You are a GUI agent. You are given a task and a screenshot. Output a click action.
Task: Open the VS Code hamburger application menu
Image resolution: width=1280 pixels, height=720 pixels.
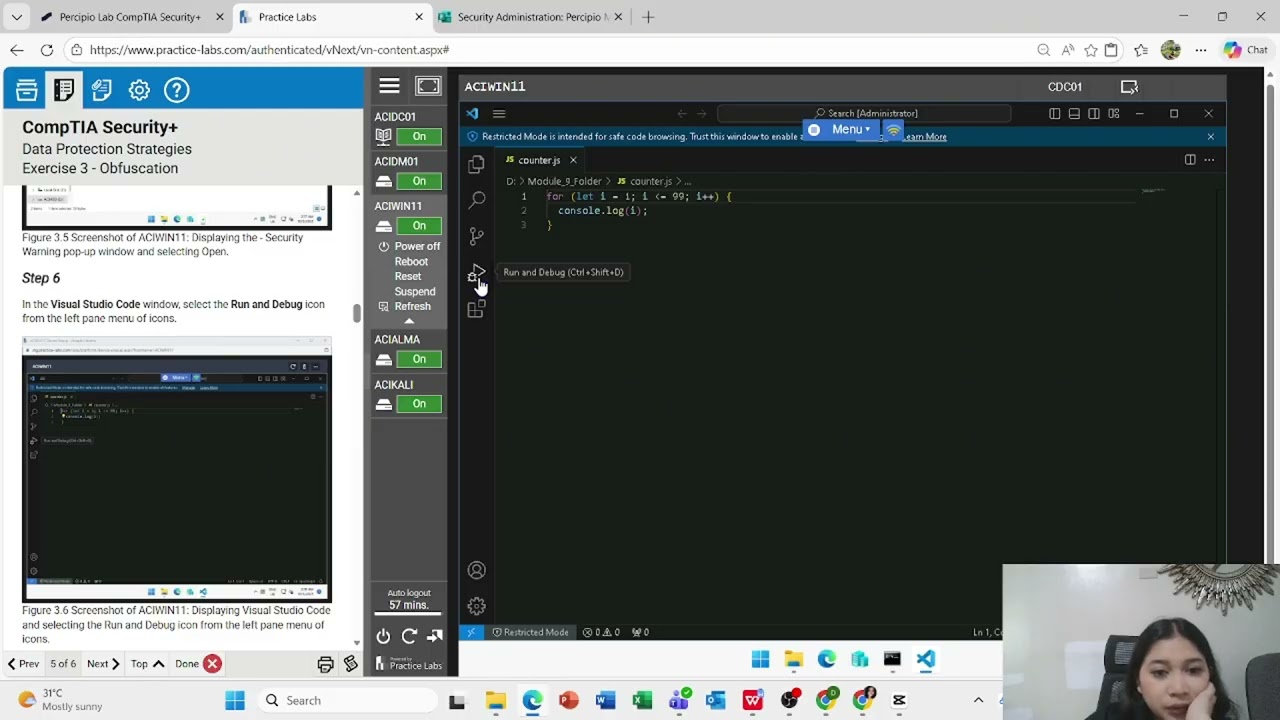pos(499,113)
